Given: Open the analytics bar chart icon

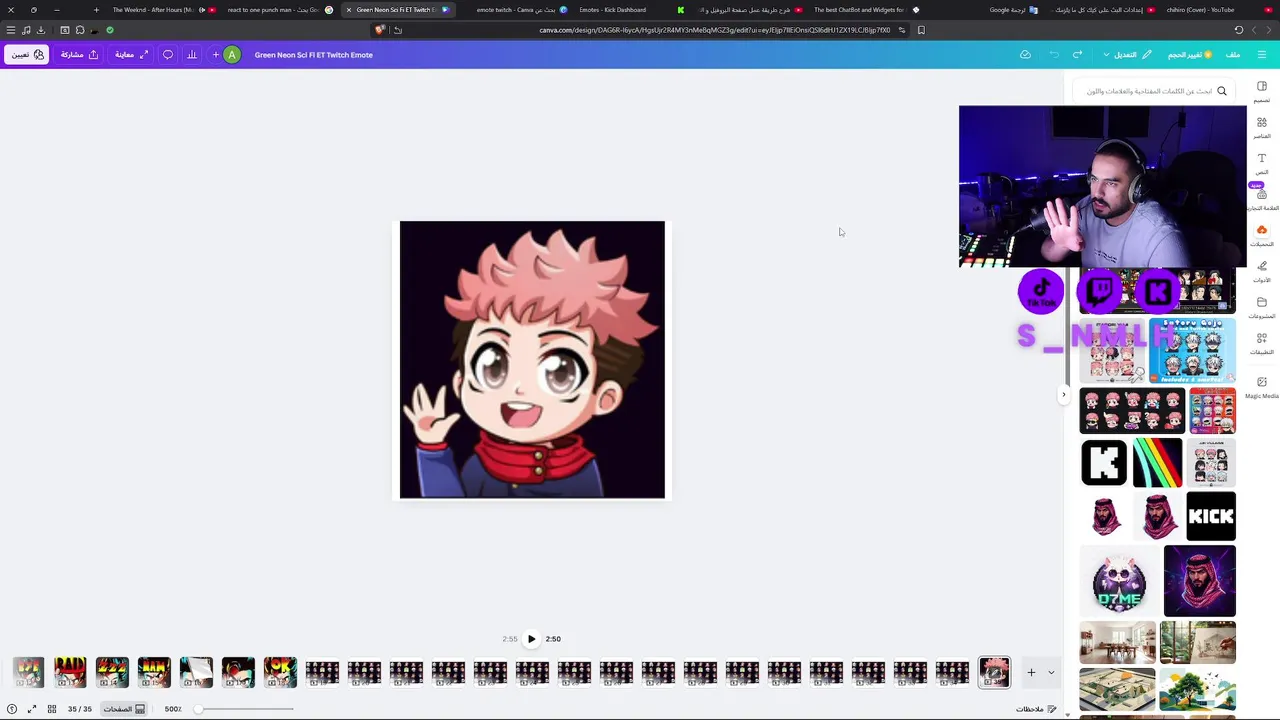Looking at the screenshot, I should [x=192, y=55].
